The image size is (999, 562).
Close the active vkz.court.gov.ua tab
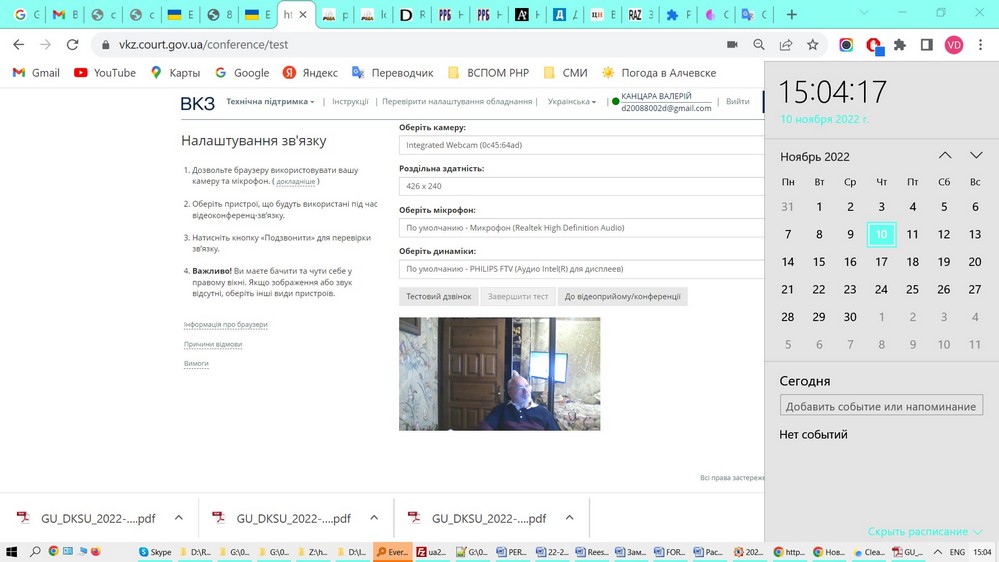point(303,15)
